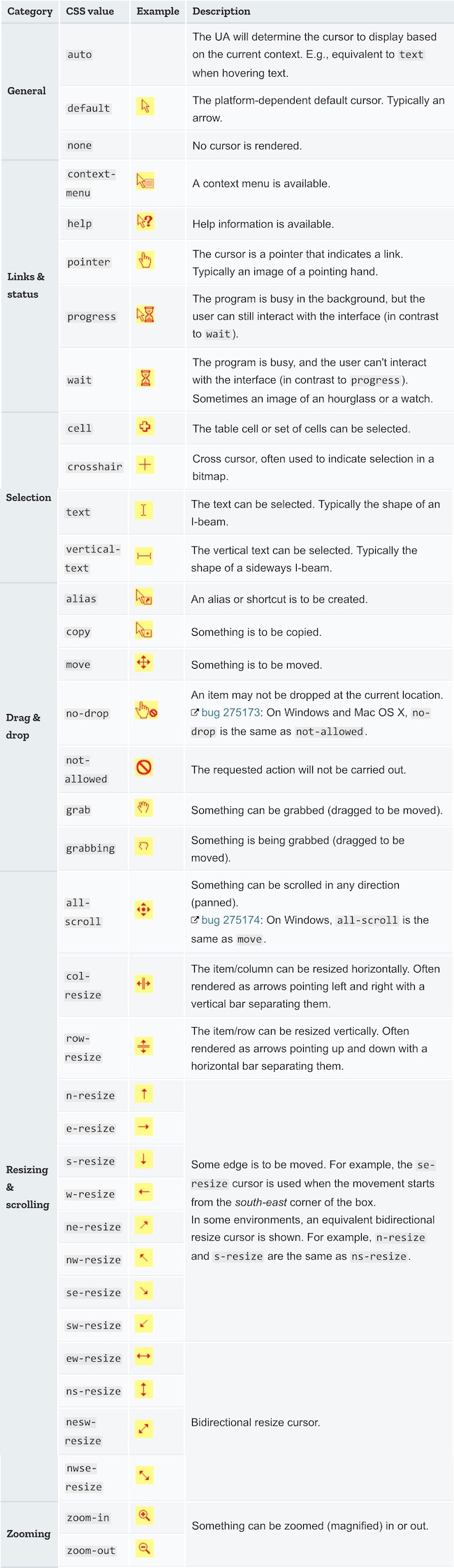Click the not-allowed prohibition cursor icon
Image resolution: width=454 pixels, height=1568 pixels.
click(x=144, y=767)
